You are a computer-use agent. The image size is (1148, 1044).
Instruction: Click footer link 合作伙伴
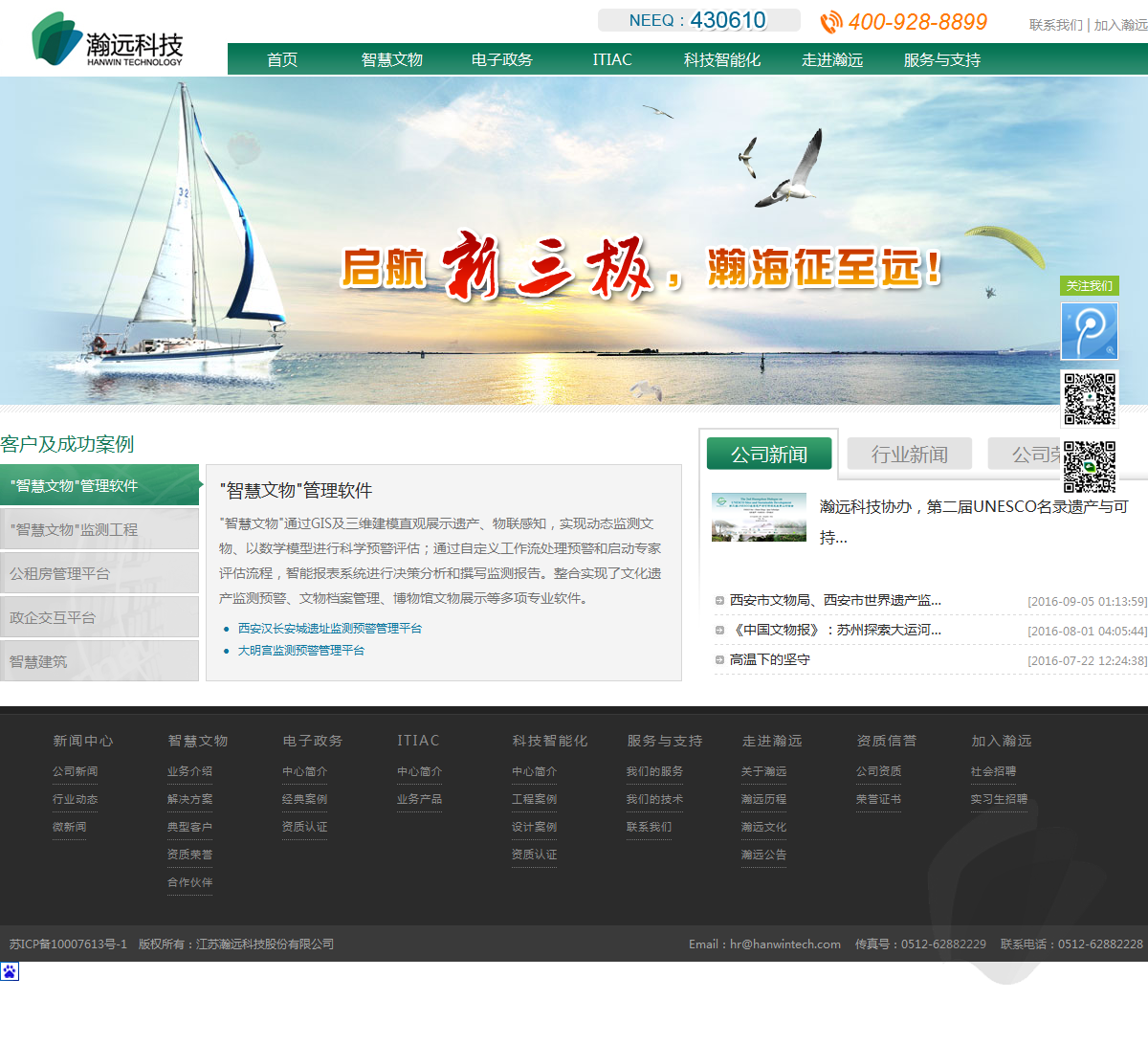pyautogui.click(x=189, y=882)
